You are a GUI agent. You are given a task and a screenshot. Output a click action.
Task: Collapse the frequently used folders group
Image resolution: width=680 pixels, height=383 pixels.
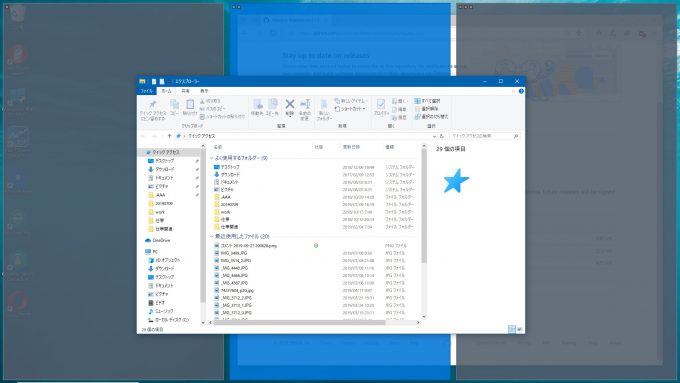tap(212, 158)
